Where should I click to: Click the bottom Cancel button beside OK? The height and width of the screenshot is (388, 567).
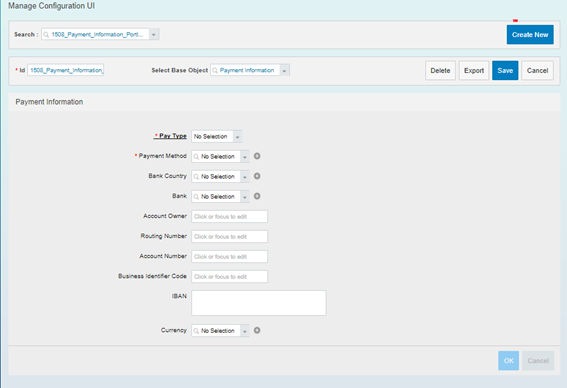point(538,361)
